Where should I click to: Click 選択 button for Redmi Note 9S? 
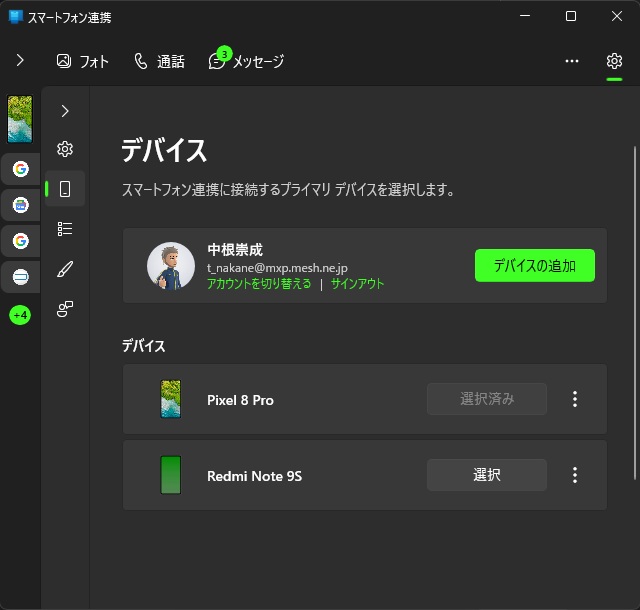pyautogui.click(x=487, y=475)
